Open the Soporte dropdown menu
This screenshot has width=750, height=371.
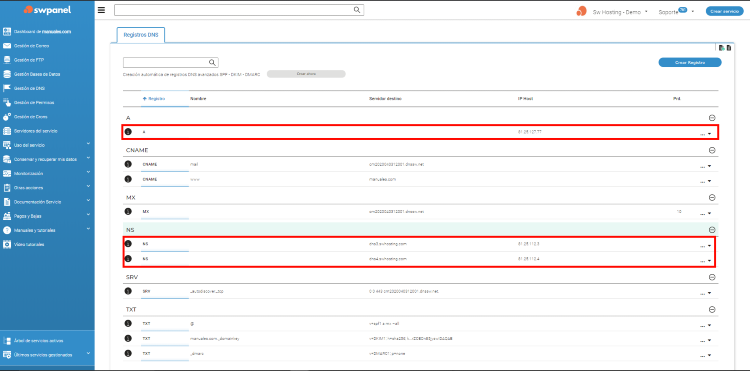pos(676,11)
